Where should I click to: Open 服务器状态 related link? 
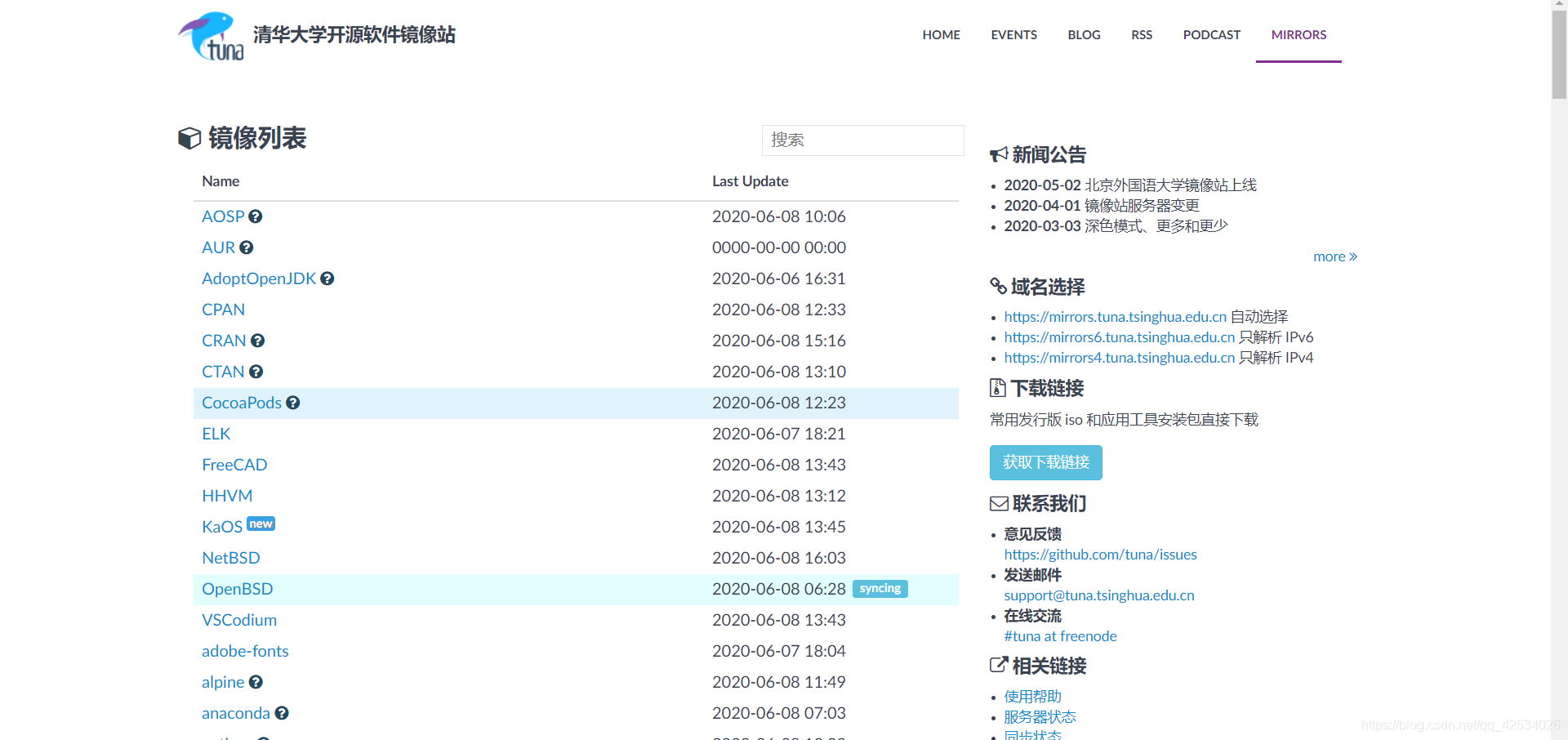click(x=1040, y=717)
